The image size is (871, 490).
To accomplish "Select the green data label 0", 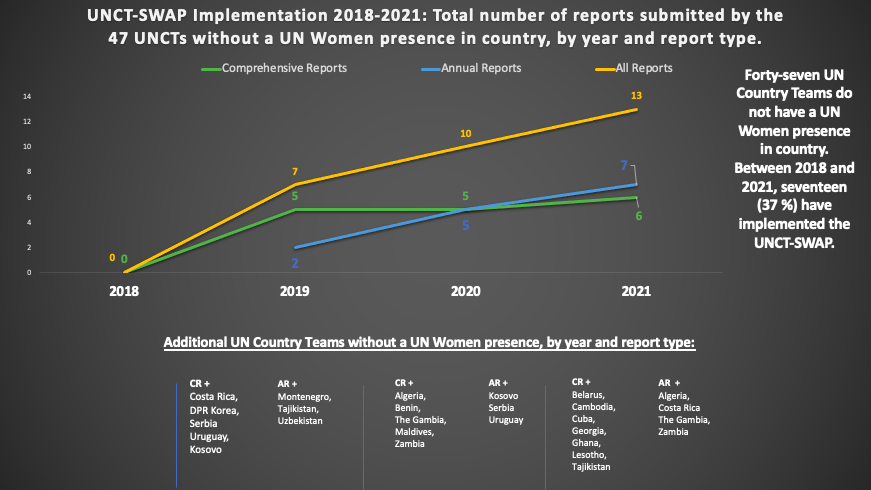I will tap(124, 259).
